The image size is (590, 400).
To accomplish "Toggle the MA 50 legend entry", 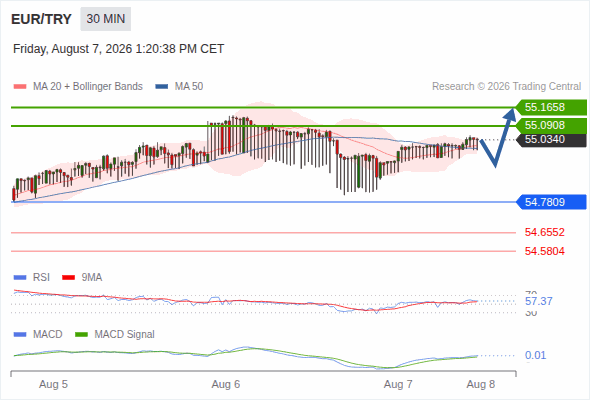I will point(179,87).
